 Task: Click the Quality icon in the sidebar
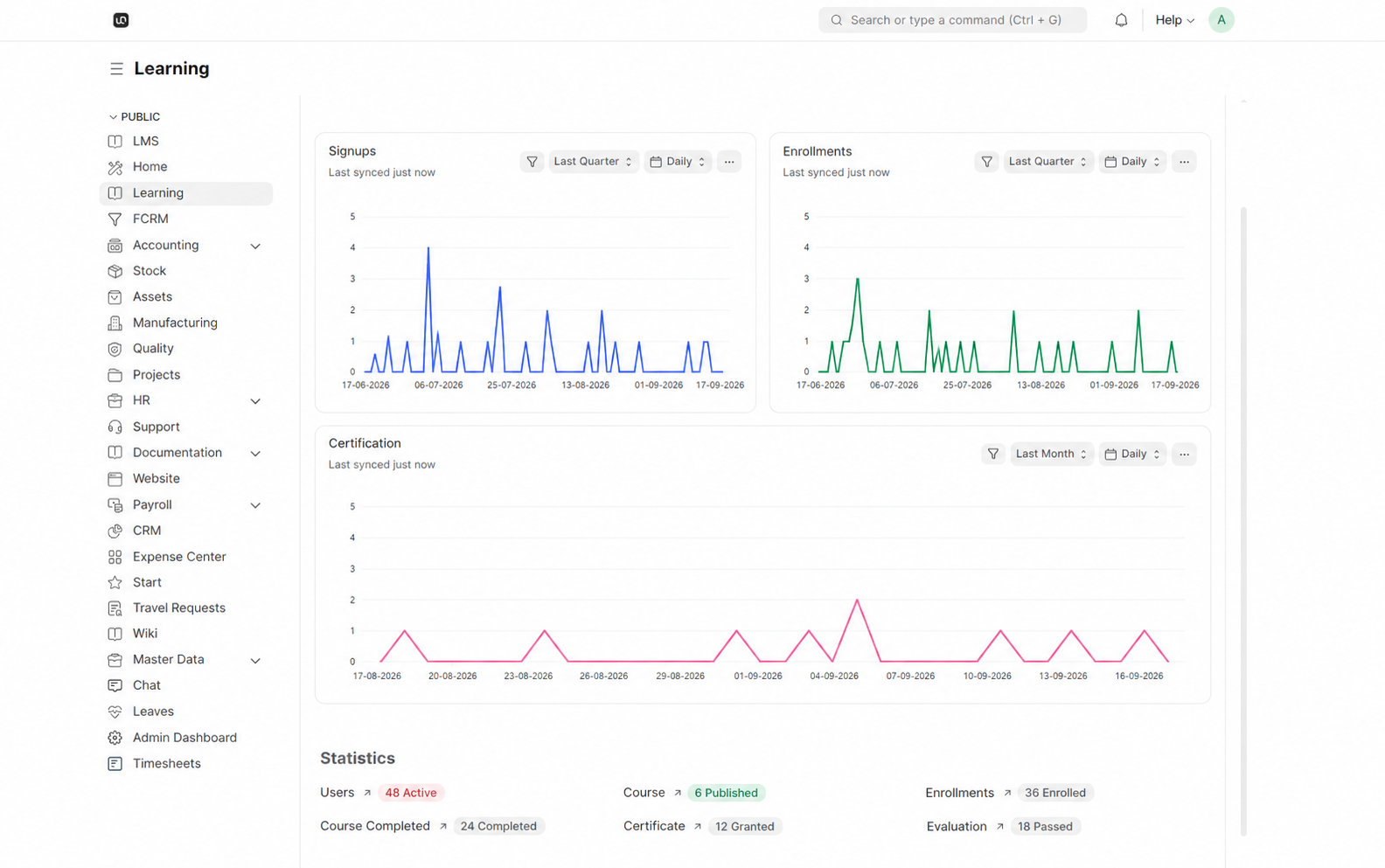click(115, 349)
